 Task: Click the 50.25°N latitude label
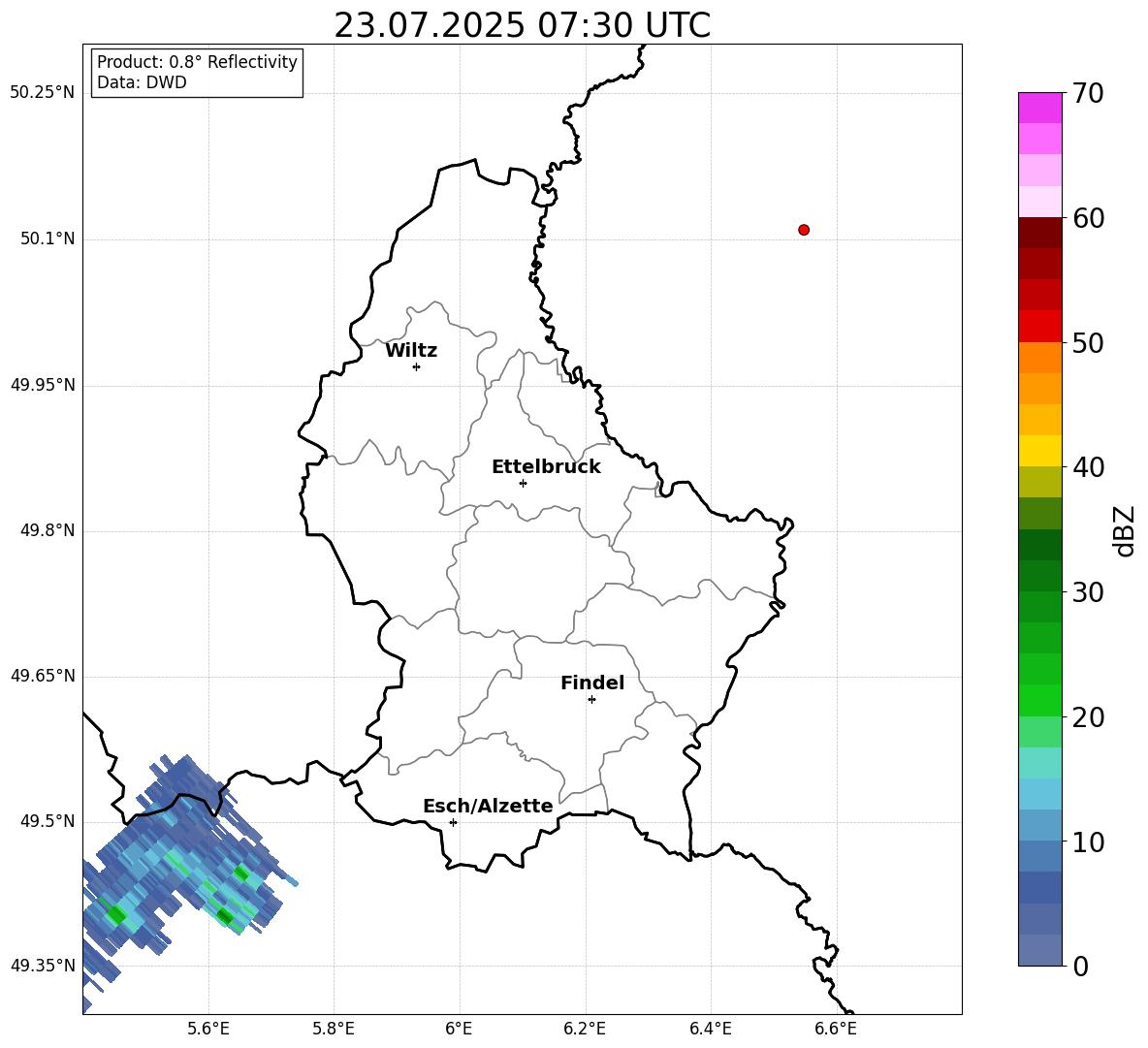click(43, 93)
